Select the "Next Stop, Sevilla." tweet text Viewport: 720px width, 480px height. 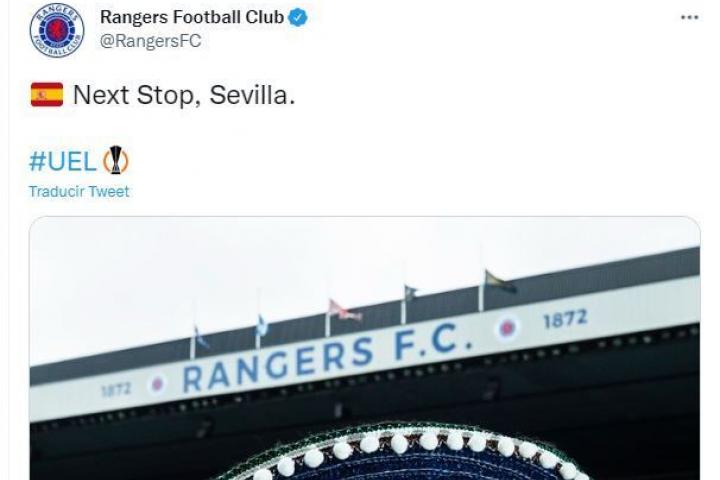pos(184,96)
